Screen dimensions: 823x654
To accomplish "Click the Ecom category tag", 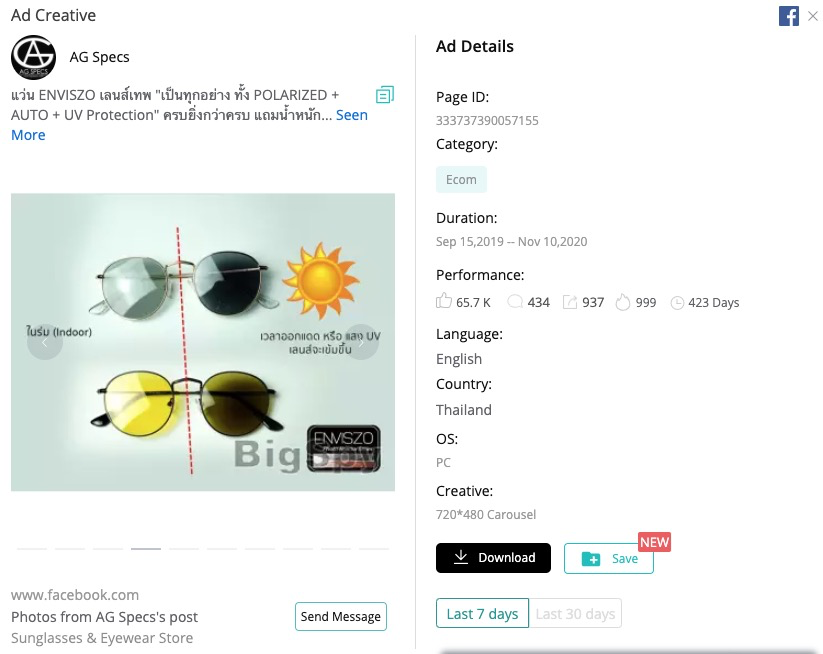I will [461, 179].
